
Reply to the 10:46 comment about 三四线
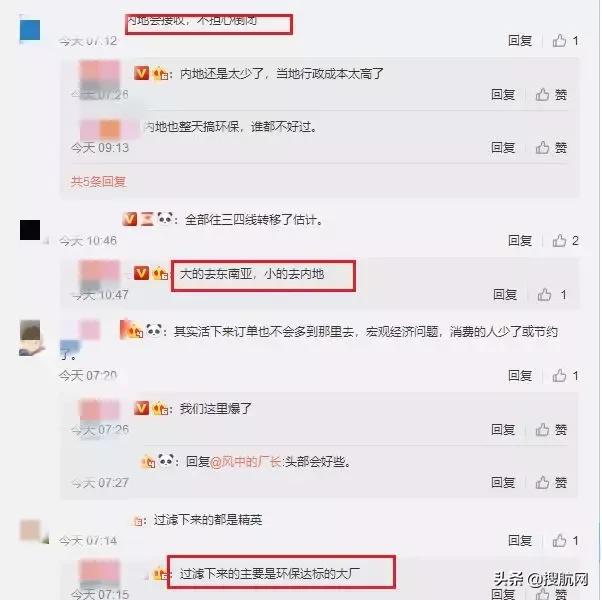pyautogui.click(x=520, y=241)
